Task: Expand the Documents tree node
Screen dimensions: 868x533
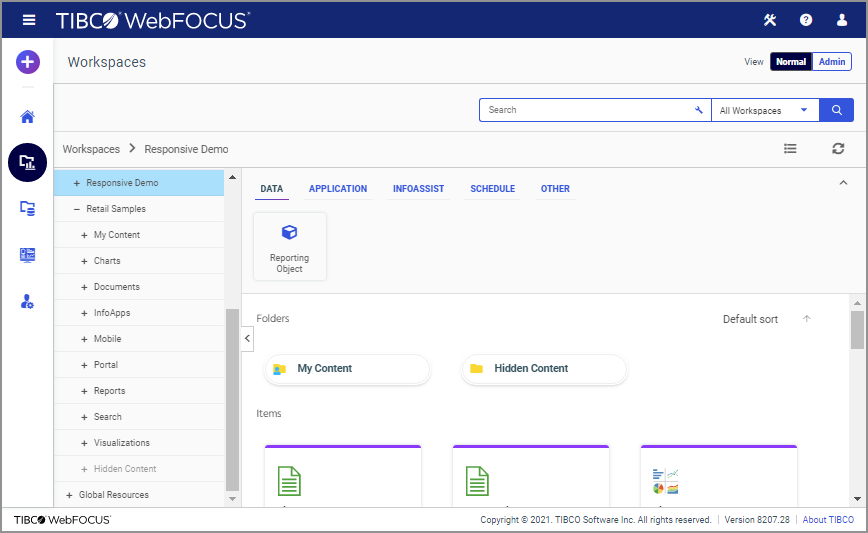Action: pos(84,287)
